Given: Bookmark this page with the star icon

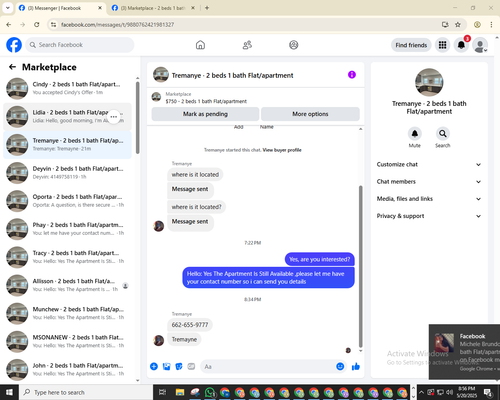Looking at the screenshot, I should click(458, 24).
